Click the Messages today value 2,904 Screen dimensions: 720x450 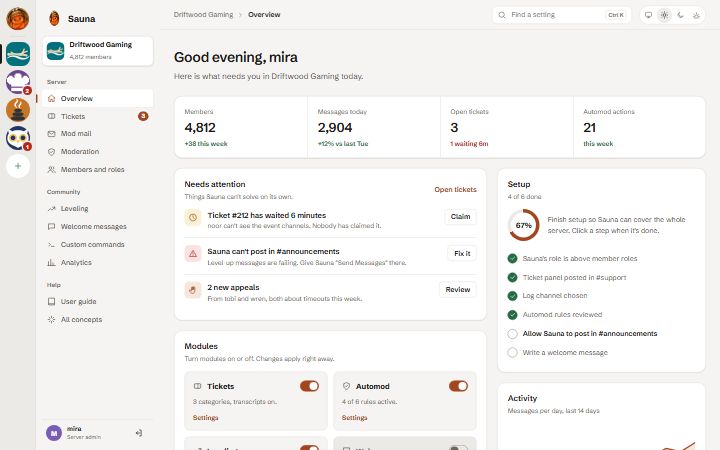[x=335, y=128]
